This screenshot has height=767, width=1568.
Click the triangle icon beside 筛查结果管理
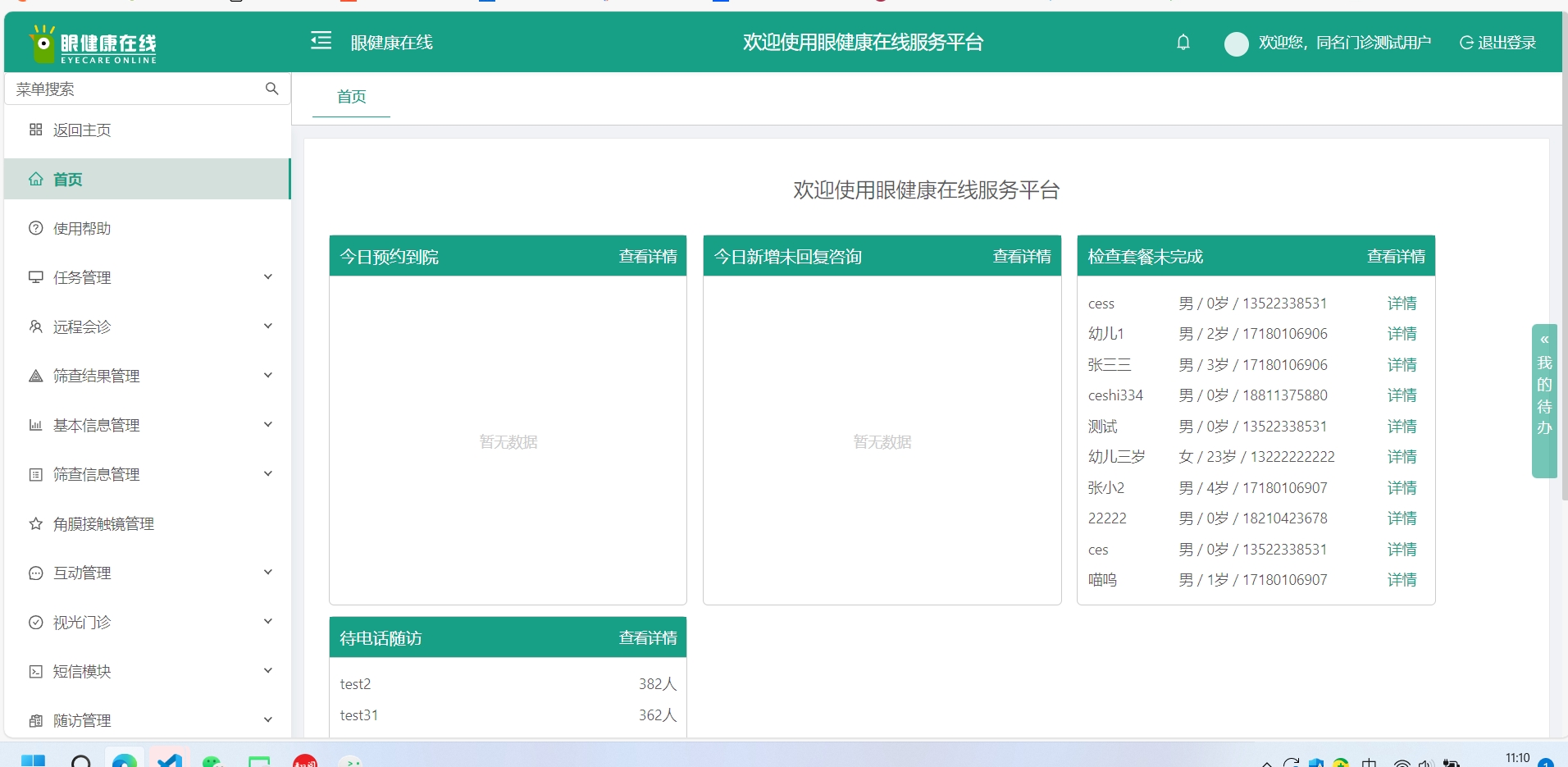tap(35, 376)
